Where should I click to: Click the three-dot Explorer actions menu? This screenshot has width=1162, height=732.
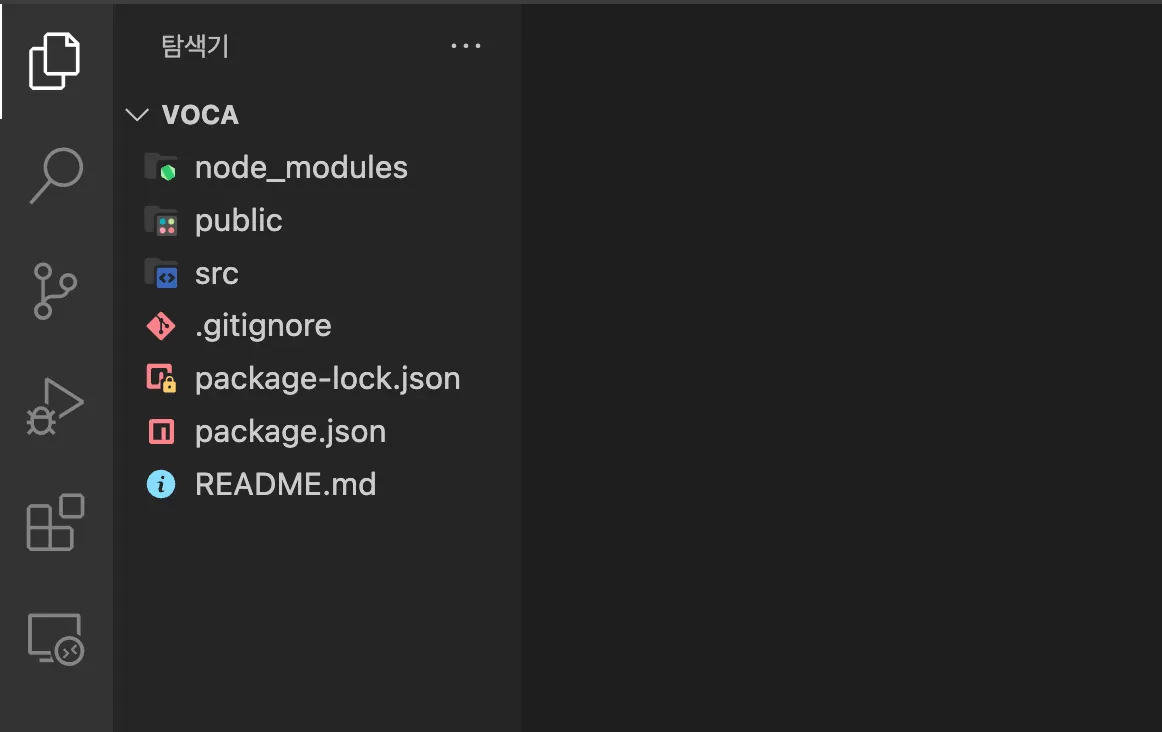point(466,46)
